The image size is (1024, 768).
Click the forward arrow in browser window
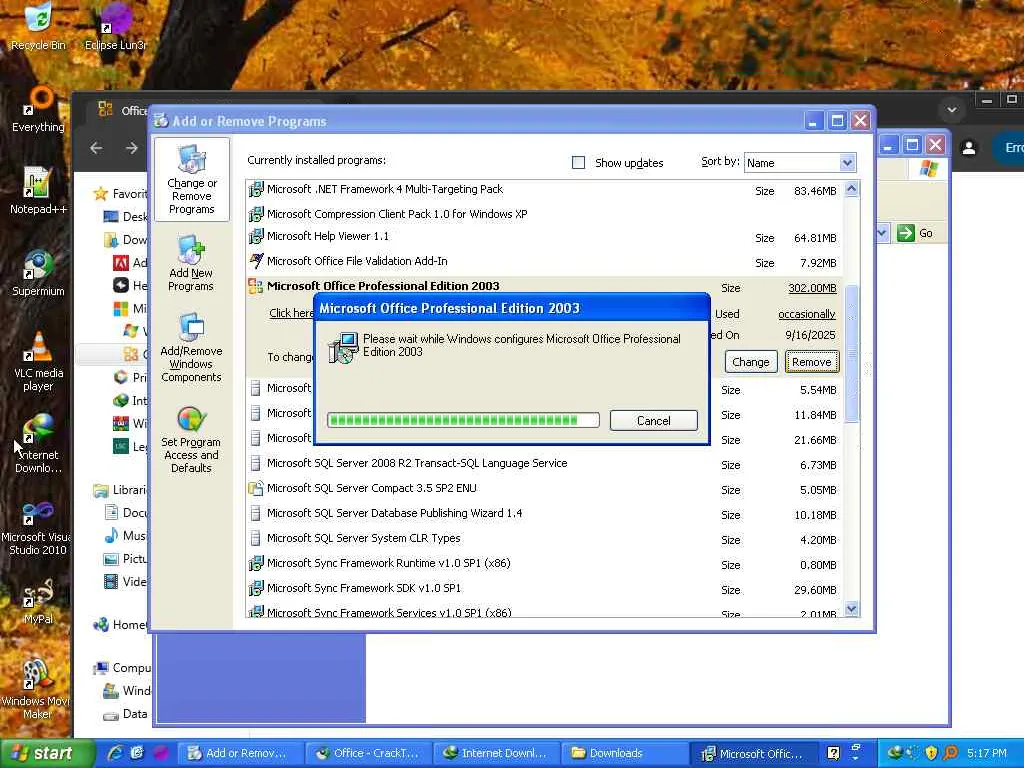pos(131,148)
